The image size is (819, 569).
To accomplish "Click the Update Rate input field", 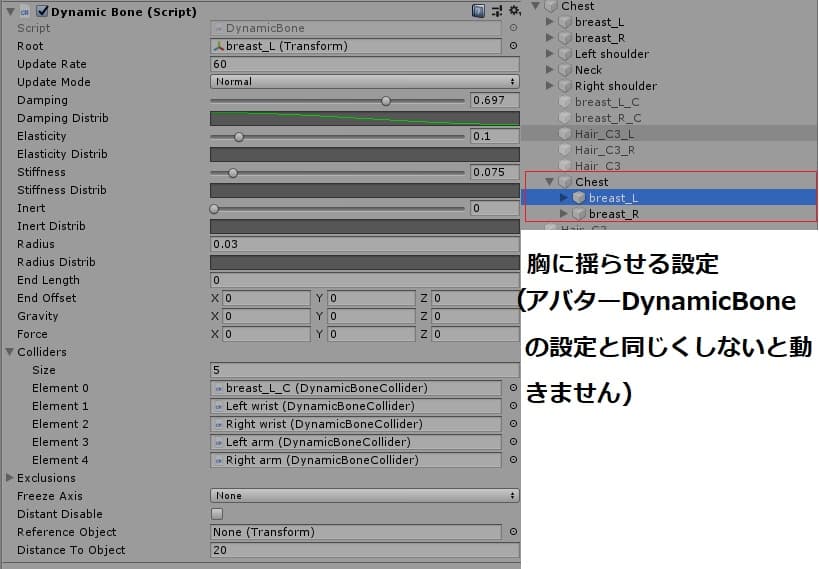I will point(365,64).
